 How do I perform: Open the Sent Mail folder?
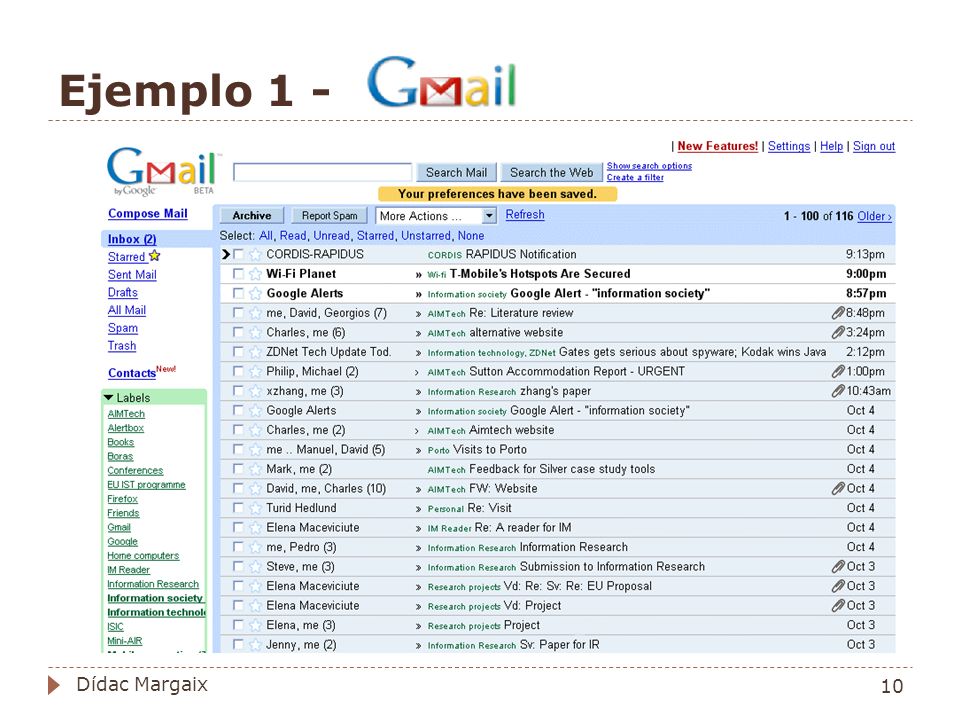(x=132, y=275)
